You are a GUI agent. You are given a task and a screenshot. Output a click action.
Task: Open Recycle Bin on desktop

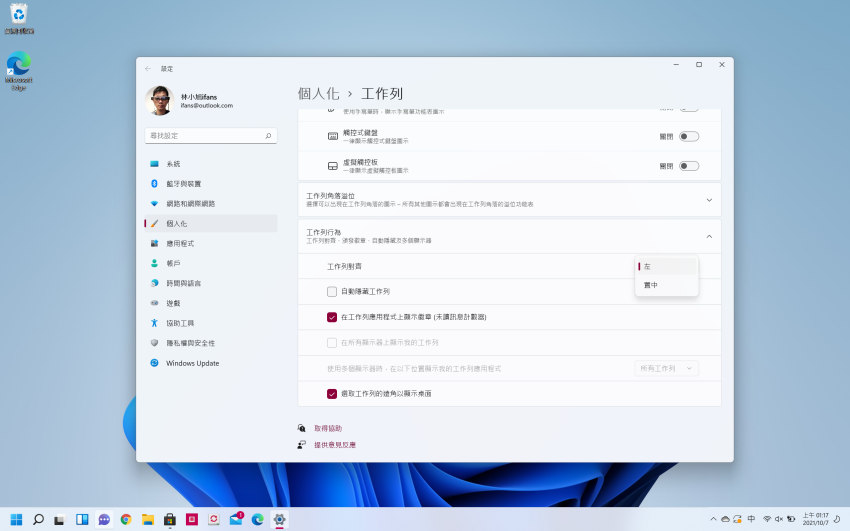click(19, 18)
